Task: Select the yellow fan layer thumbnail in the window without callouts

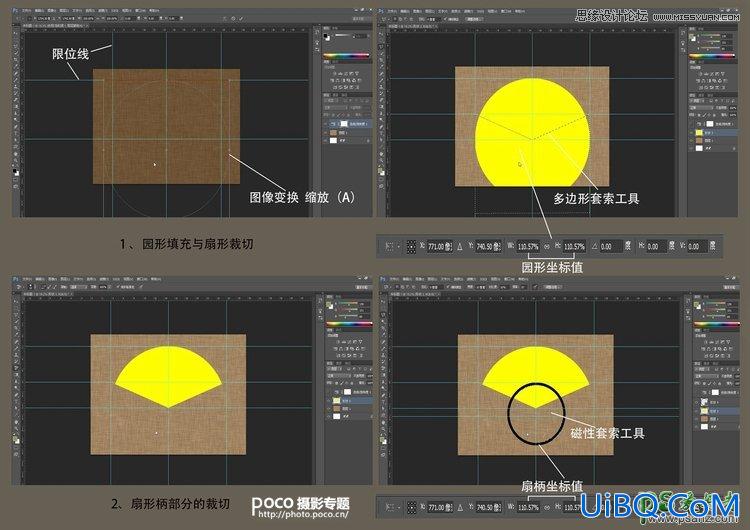Action: pos(336,400)
